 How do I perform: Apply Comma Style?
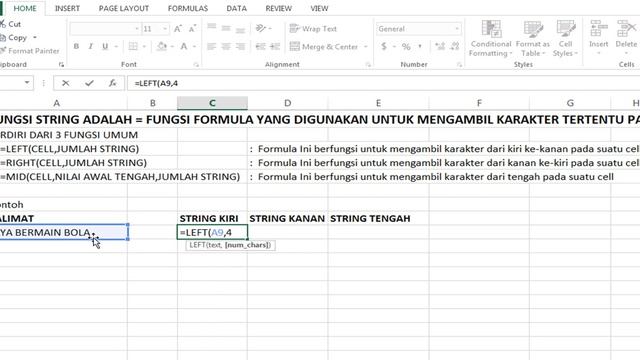pyautogui.click(x=420, y=46)
